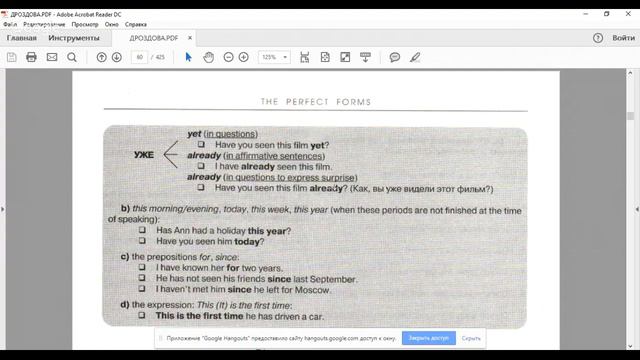Image resolution: width=640 pixels, height=360 pixels.
Task: Open the Help question mark icon
Action: tap(598, 38)
